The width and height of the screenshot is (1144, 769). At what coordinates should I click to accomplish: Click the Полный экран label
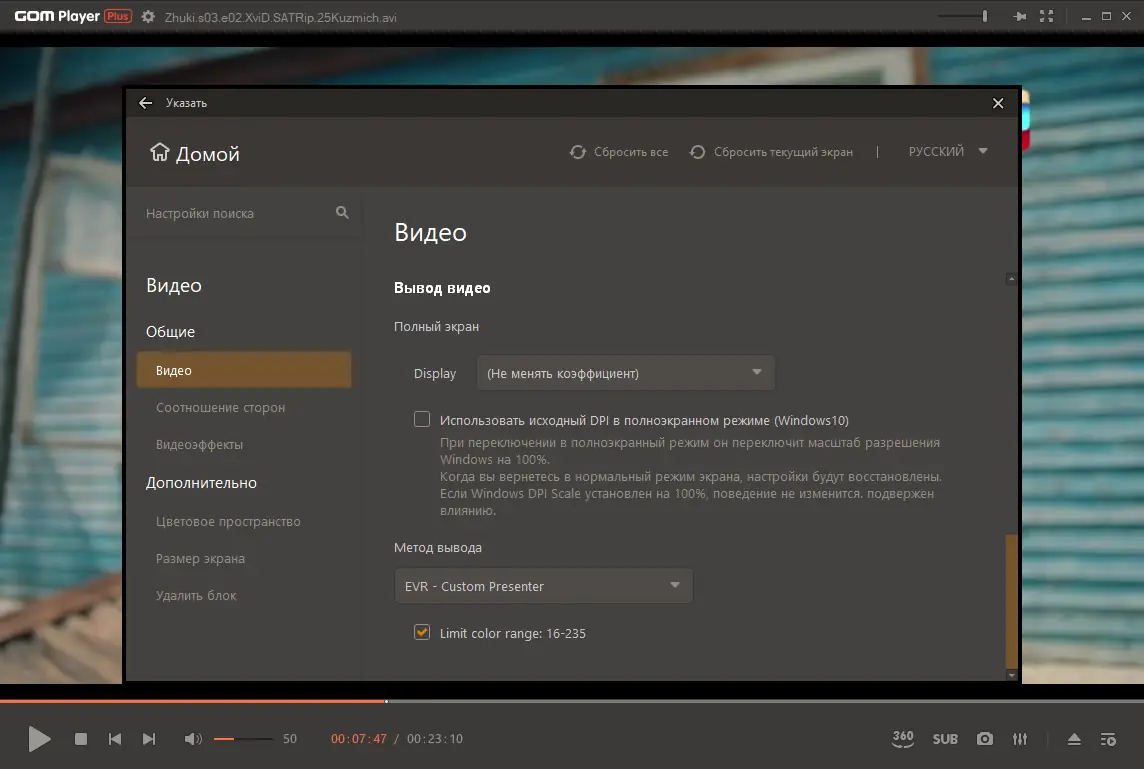pyautogui.click(x=436, y=327)
